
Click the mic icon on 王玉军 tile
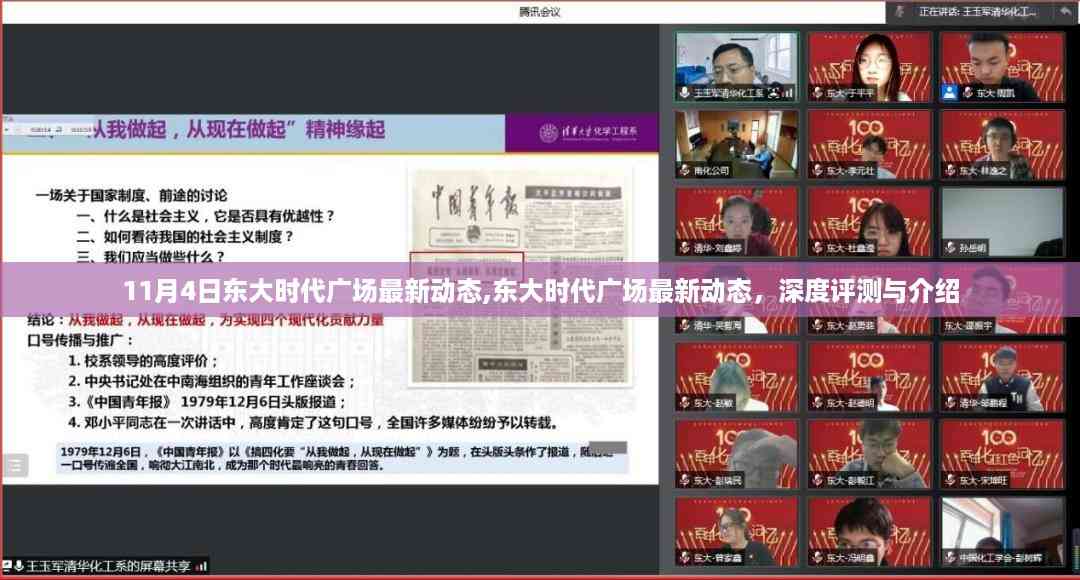pos(684,93)
